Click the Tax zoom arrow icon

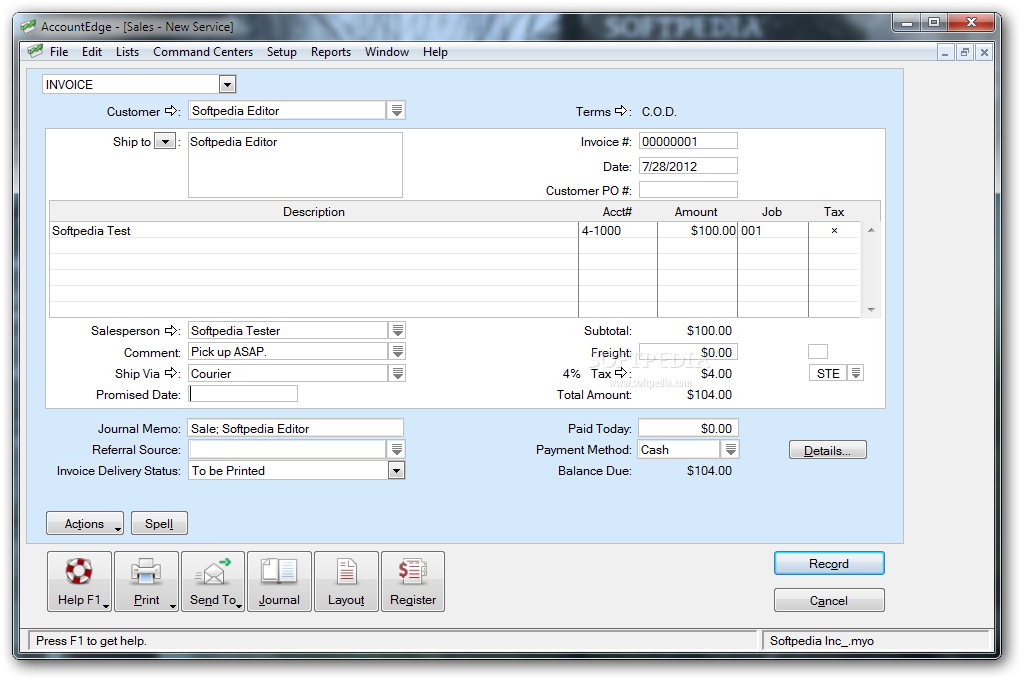(x=621, y=373)
